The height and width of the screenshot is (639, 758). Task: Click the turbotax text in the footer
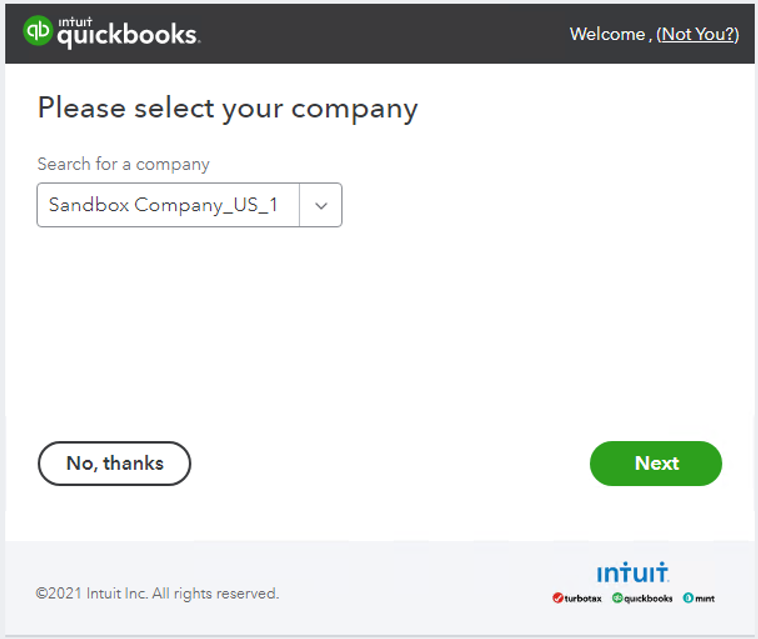[x=584, y=599]
